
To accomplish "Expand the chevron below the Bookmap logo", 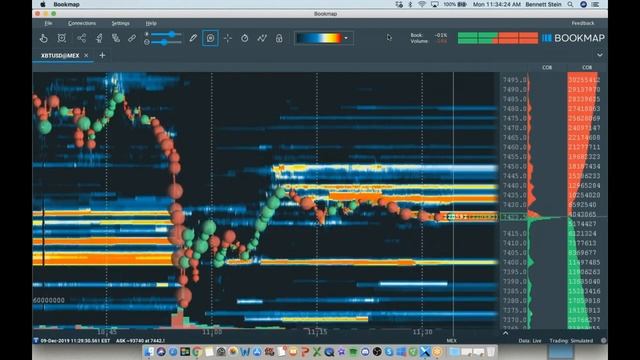I will point(600,55).
